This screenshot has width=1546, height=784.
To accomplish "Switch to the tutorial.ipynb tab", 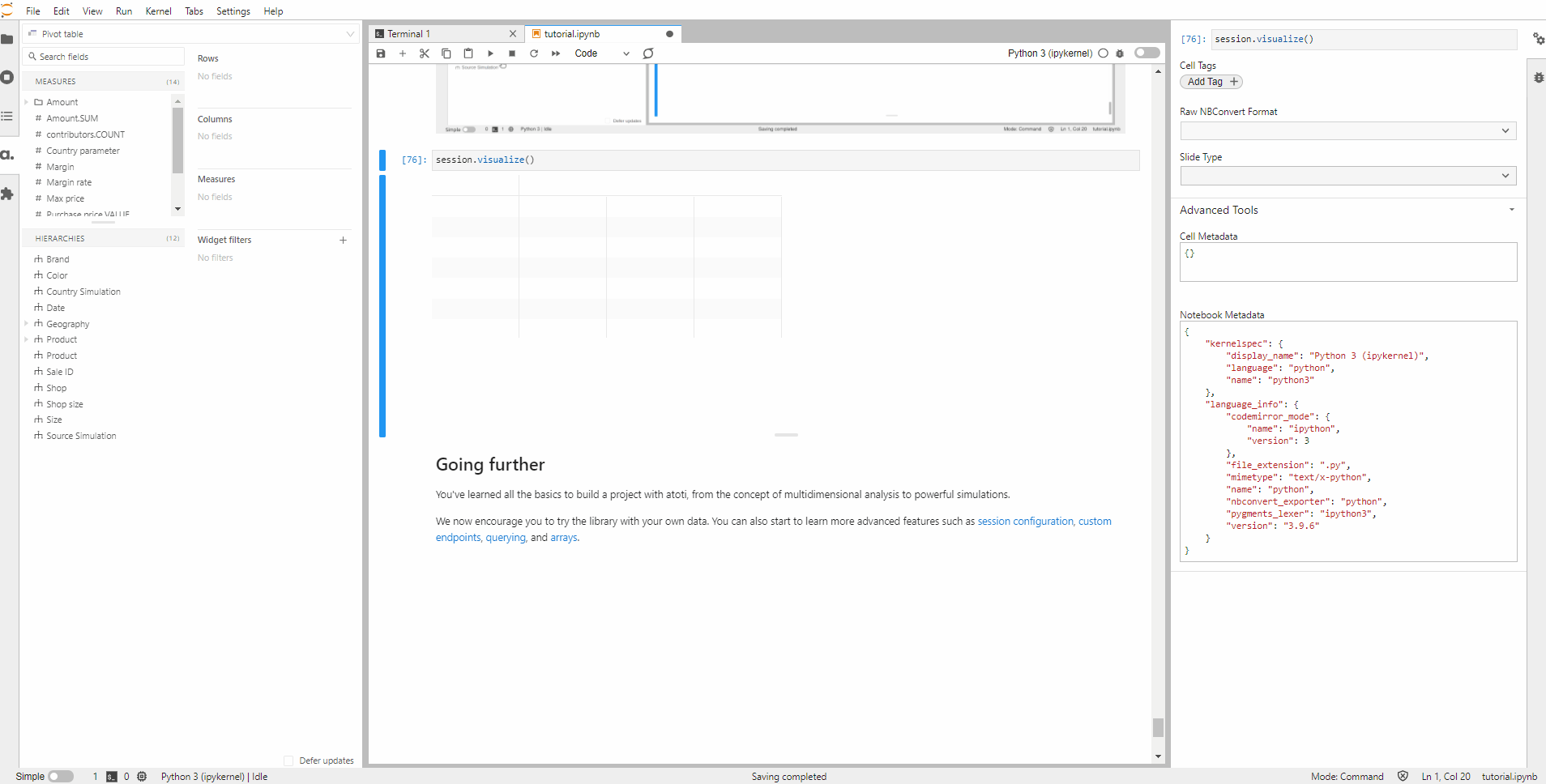I will point(604,34).
